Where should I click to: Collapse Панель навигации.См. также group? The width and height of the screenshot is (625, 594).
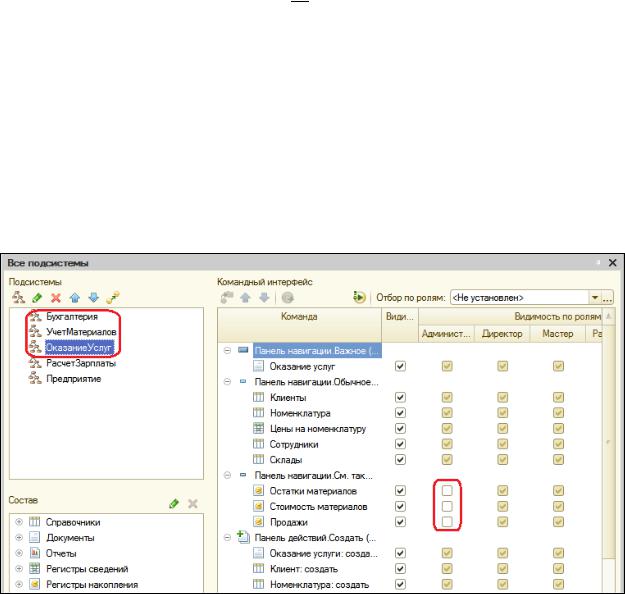(227, 475)
